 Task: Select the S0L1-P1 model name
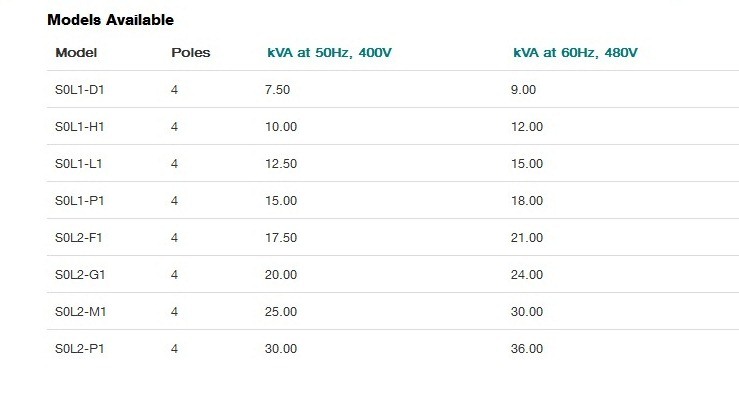click(x=80, y=201)
